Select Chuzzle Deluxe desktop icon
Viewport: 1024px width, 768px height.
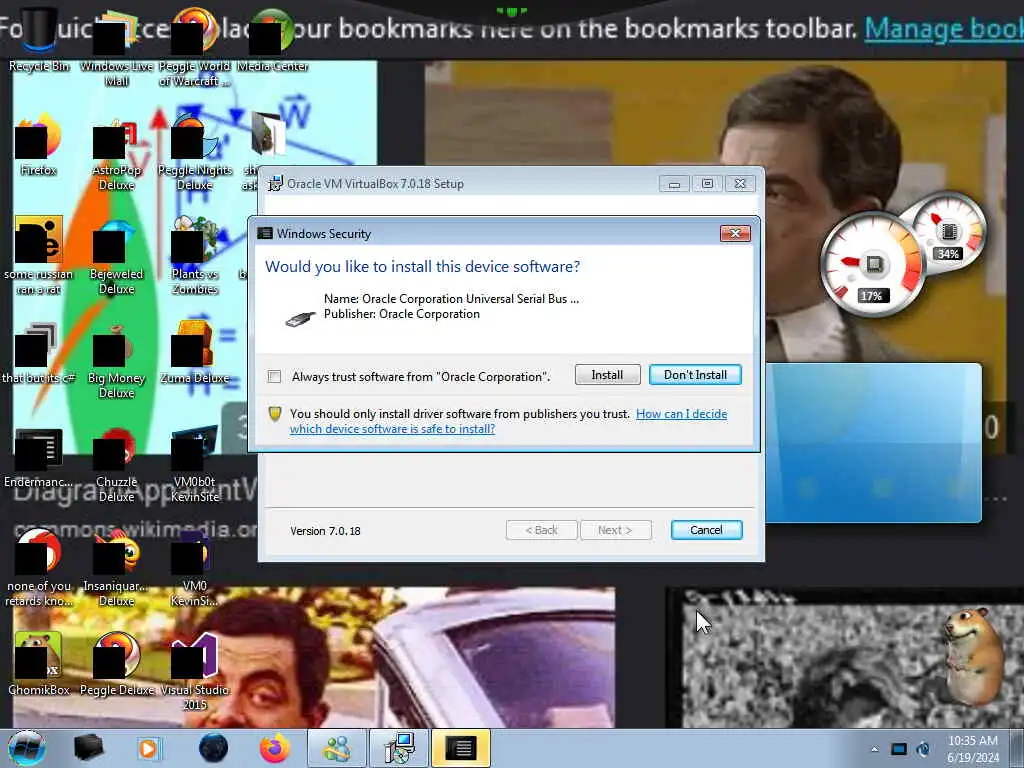click(116, 465)
